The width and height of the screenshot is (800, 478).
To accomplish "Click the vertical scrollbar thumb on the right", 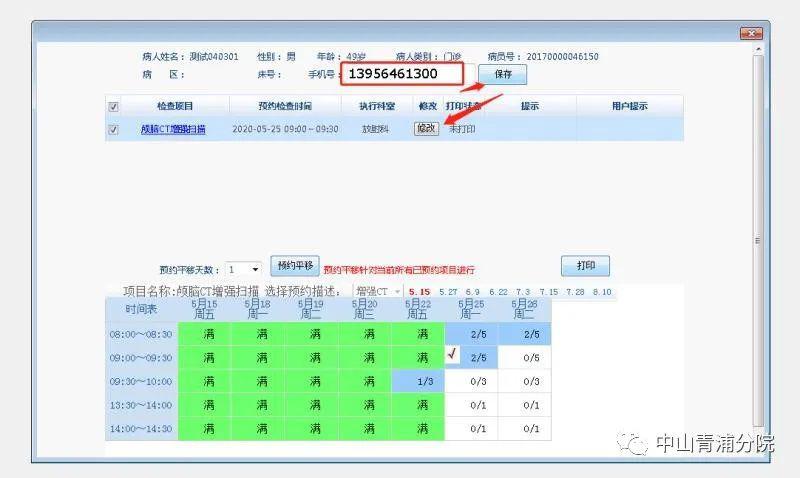I will [x=758, y=241].
